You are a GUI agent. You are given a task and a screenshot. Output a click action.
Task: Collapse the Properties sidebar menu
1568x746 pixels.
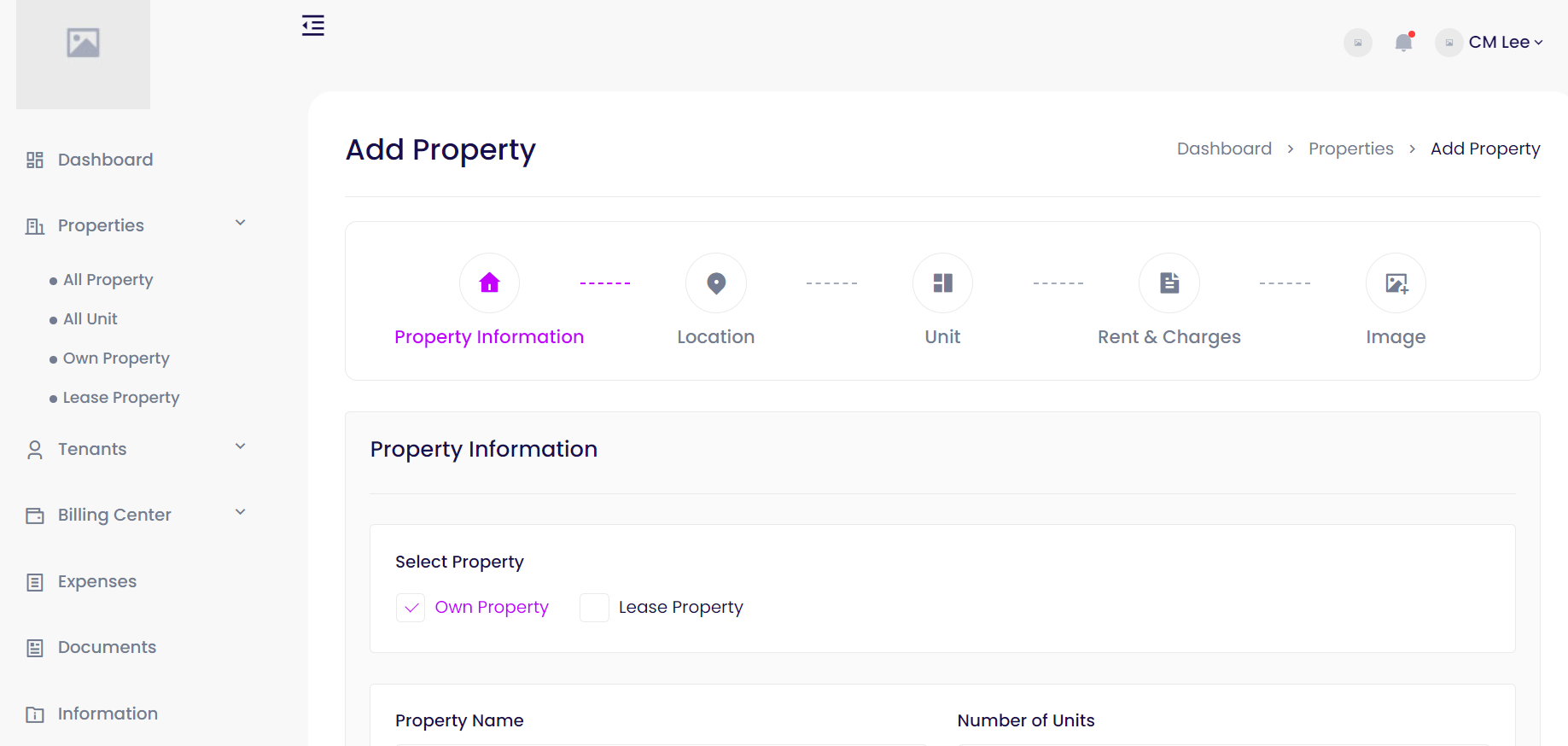[x=240, y=224]
